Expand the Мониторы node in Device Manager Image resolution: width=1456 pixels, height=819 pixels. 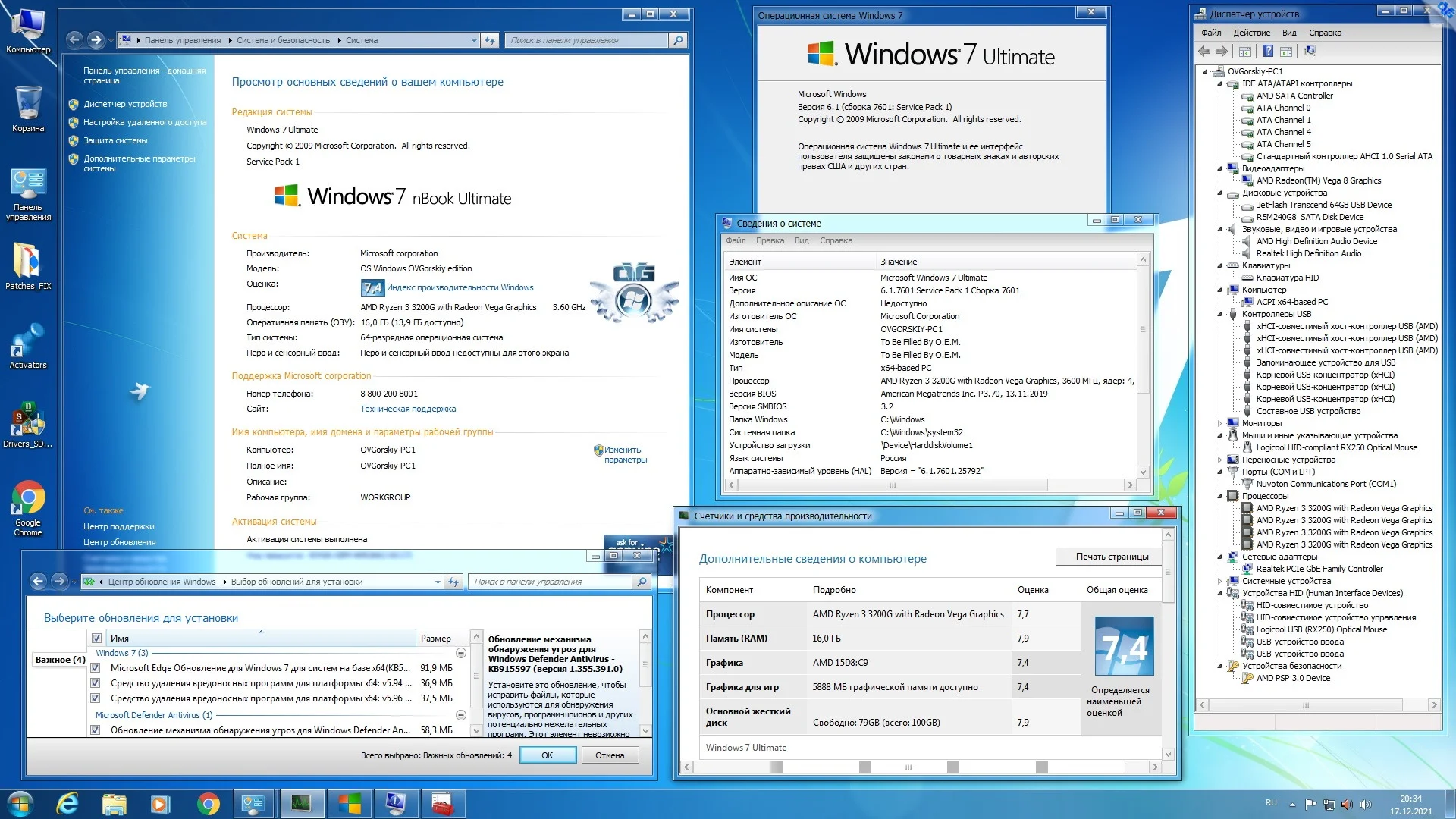(x=1219, y=423)
